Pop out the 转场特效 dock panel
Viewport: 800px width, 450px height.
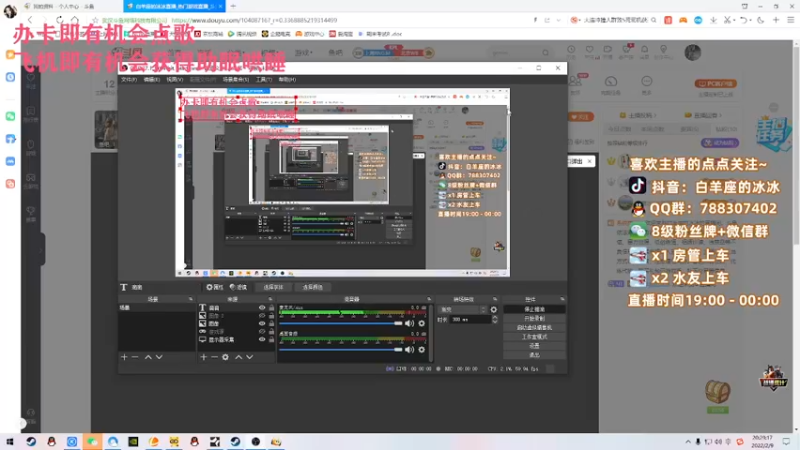[x=495, y=299]
